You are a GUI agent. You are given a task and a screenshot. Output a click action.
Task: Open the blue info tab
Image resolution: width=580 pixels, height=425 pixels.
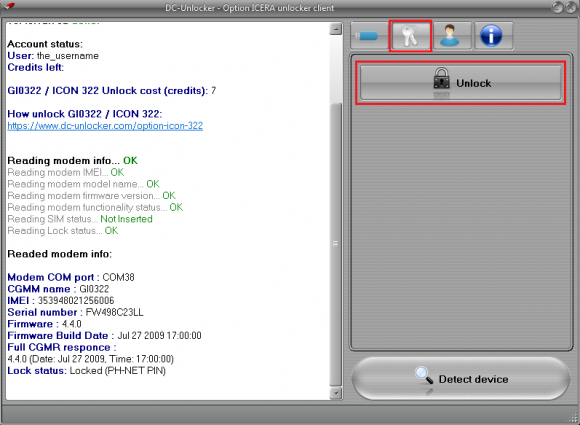coord(493,36)
